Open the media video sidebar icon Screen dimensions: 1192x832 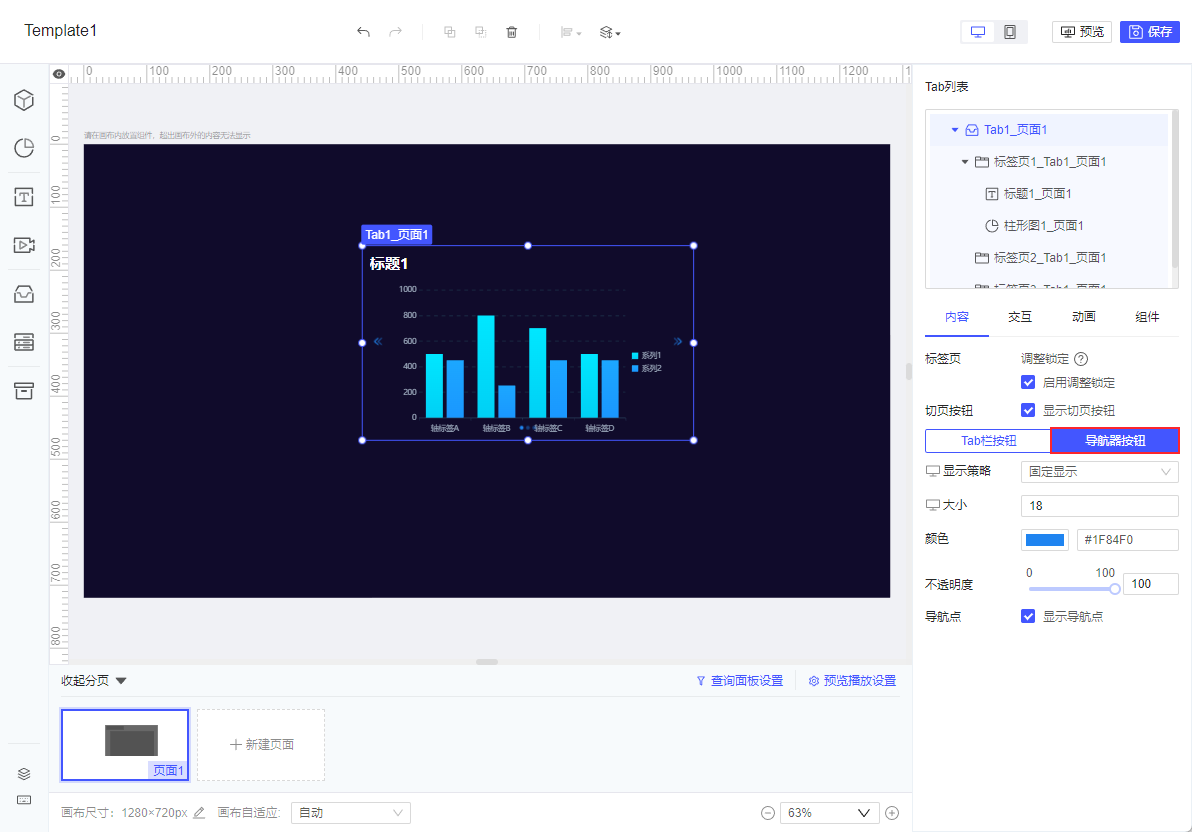24,245
